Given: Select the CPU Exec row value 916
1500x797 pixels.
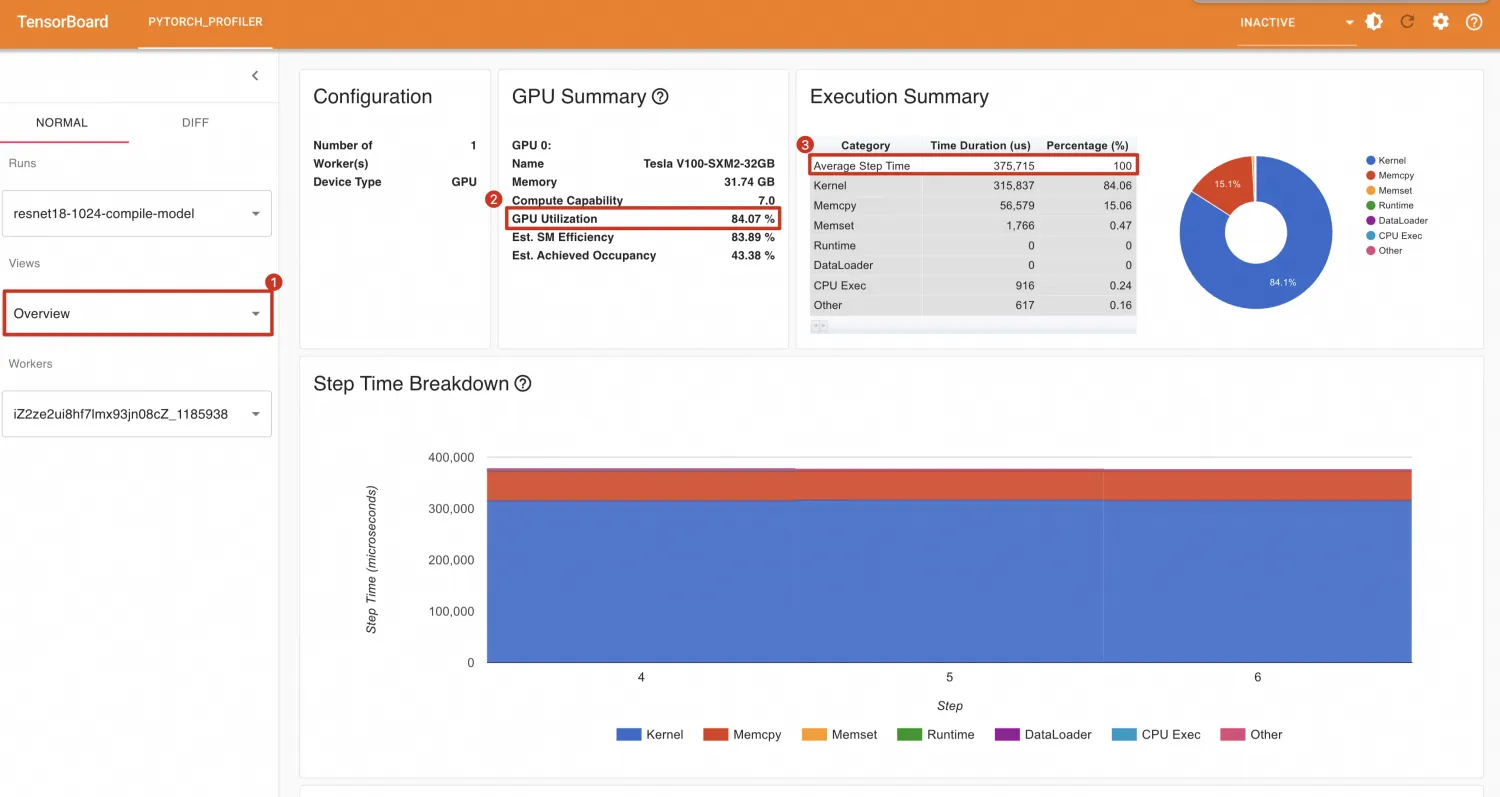Looking at the screenshot, I should 1024,286.
